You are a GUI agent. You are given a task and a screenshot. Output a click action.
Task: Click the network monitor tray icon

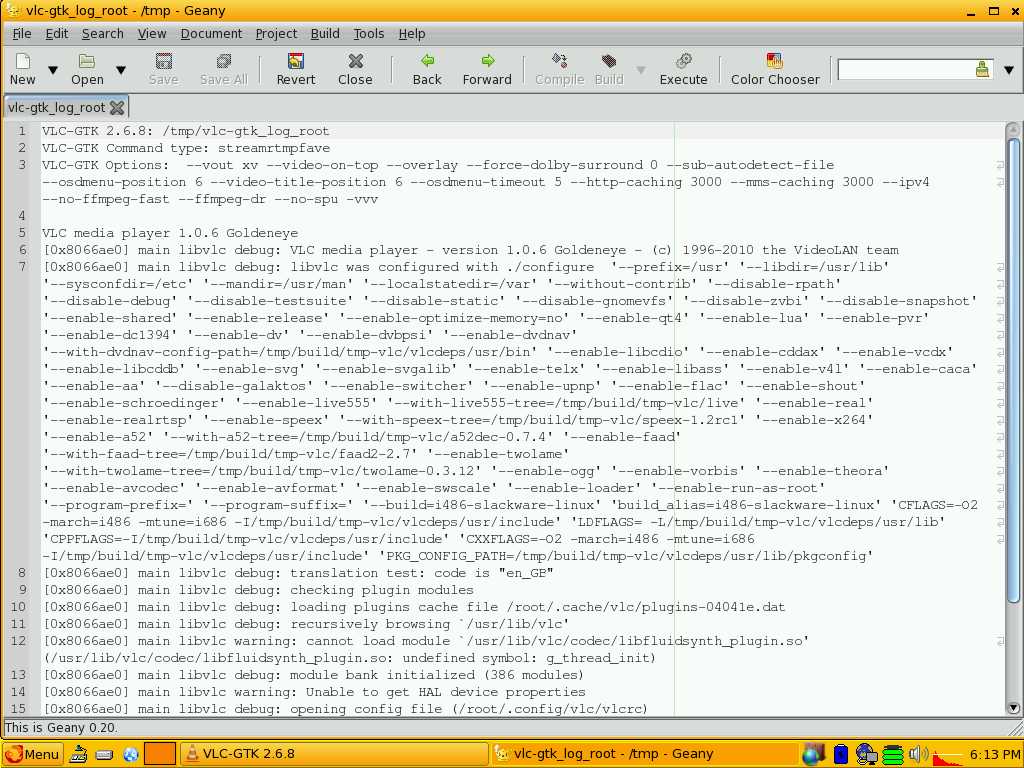866,754
